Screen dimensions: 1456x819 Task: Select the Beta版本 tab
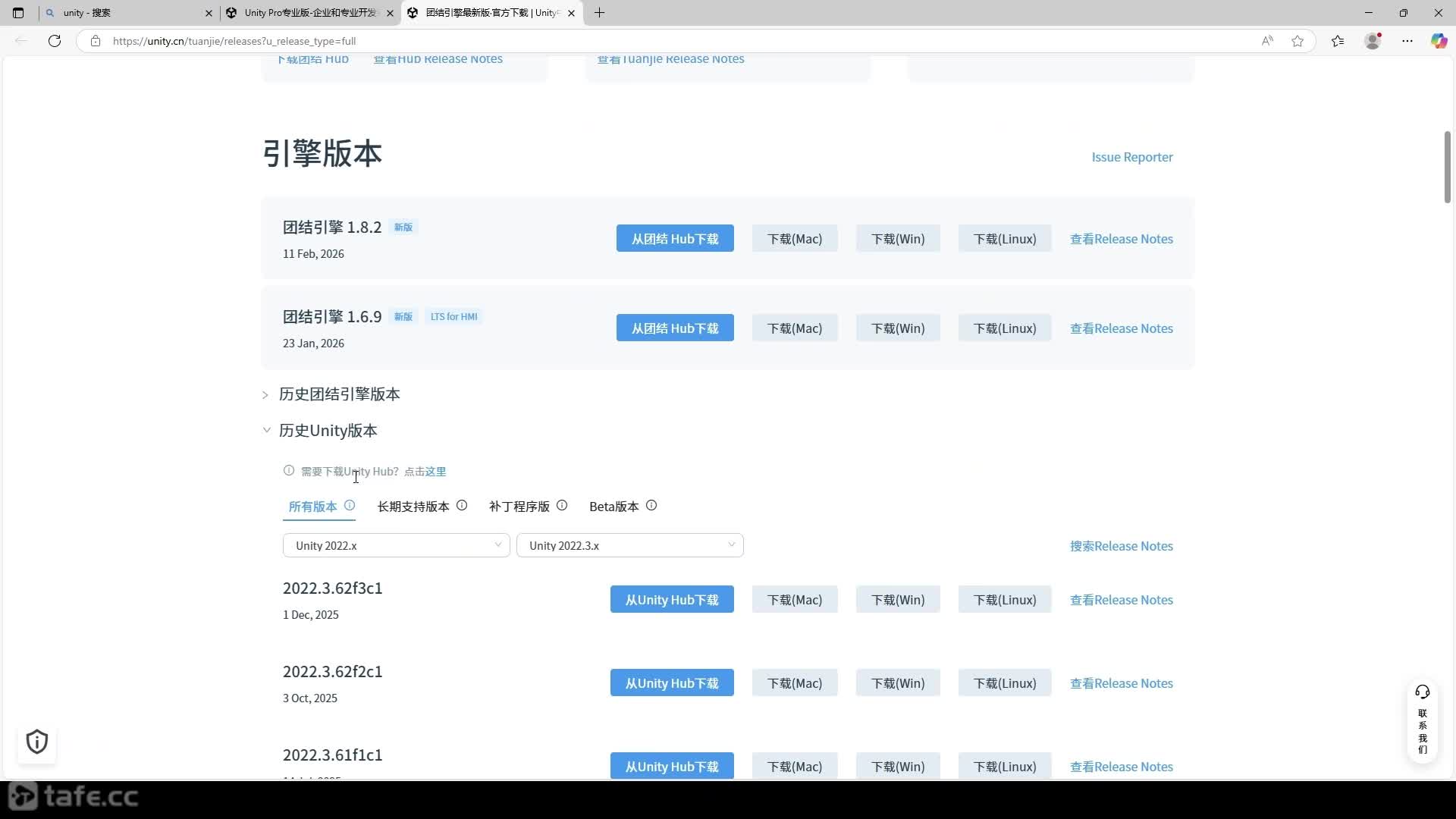click(x=614, y=507)
